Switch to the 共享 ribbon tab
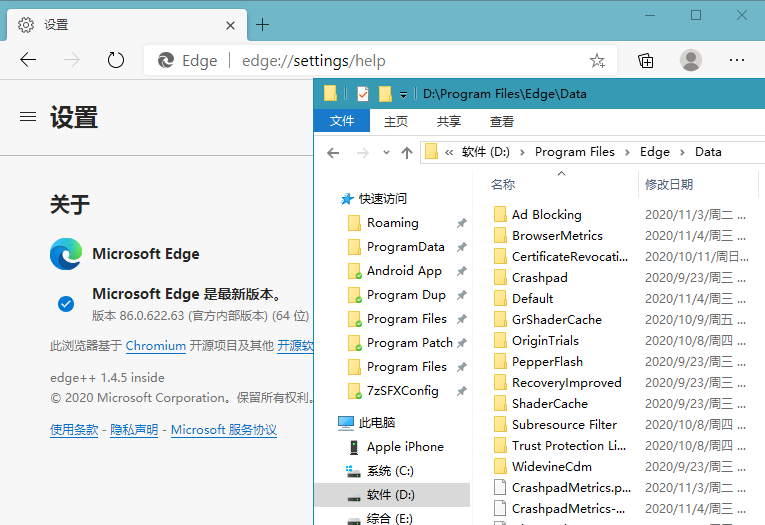This screenshot has height=525, width=765. click(x=448, y=121)
